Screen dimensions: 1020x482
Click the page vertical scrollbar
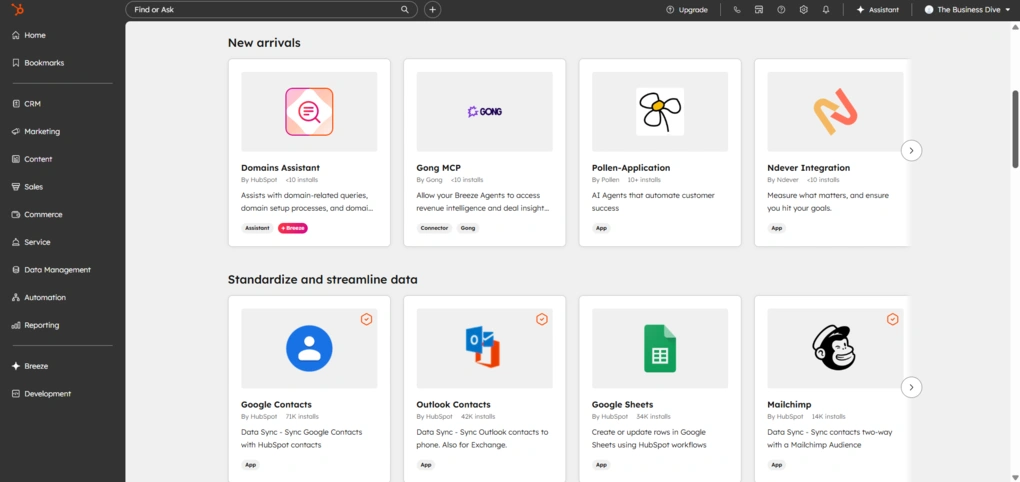[1015, 129]
